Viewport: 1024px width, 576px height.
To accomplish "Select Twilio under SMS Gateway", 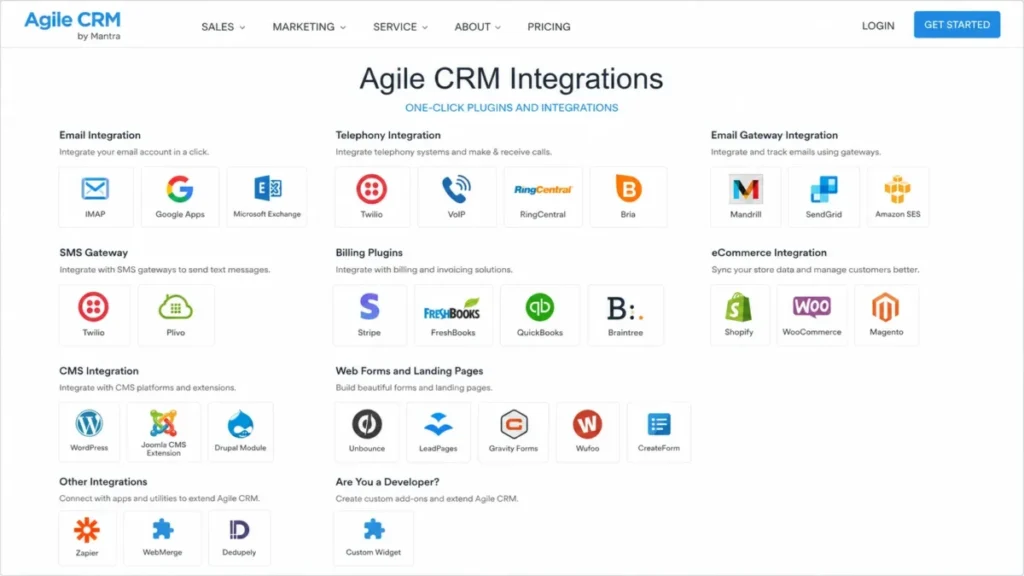I will 93,315.
